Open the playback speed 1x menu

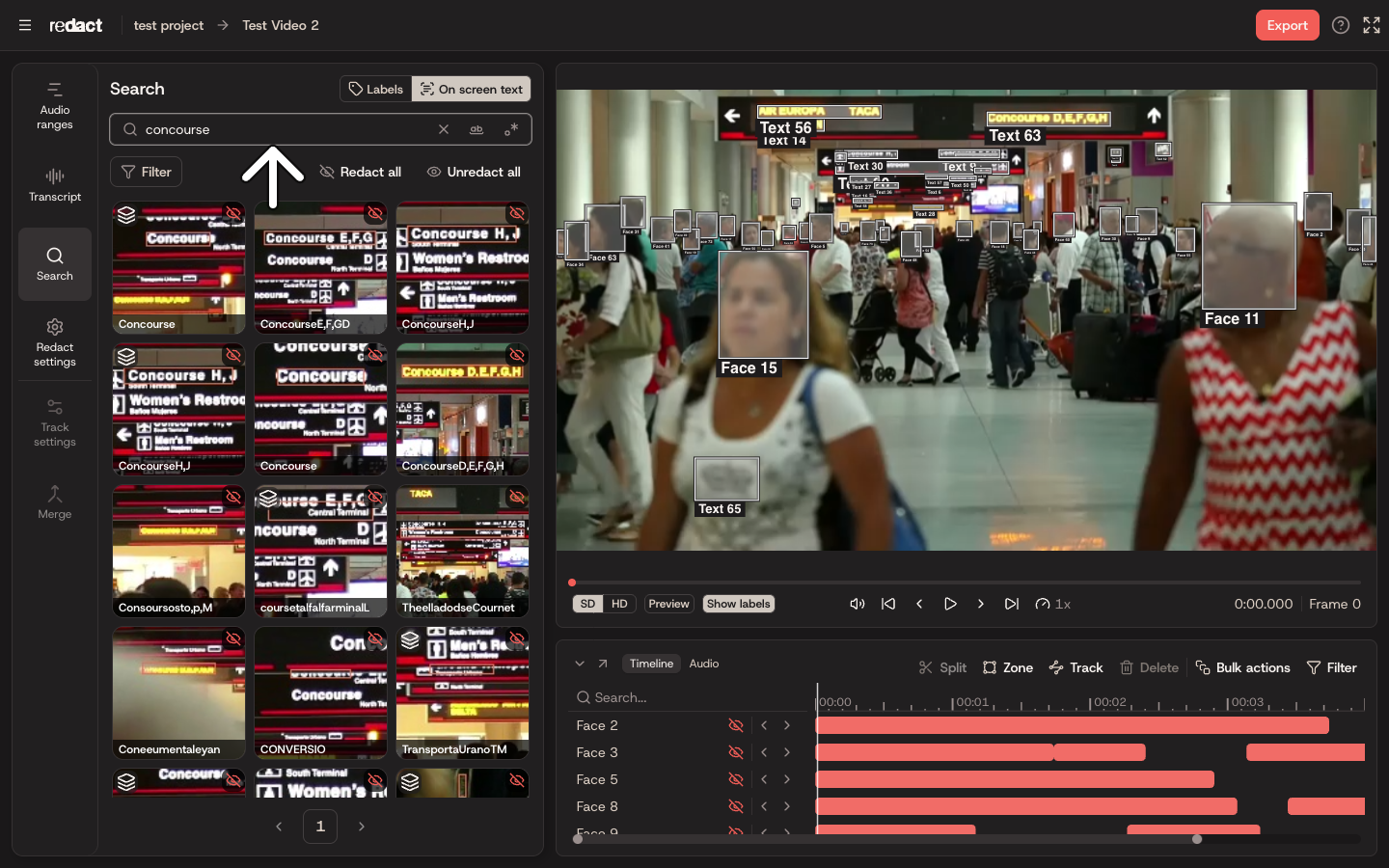click(1053, 604)
